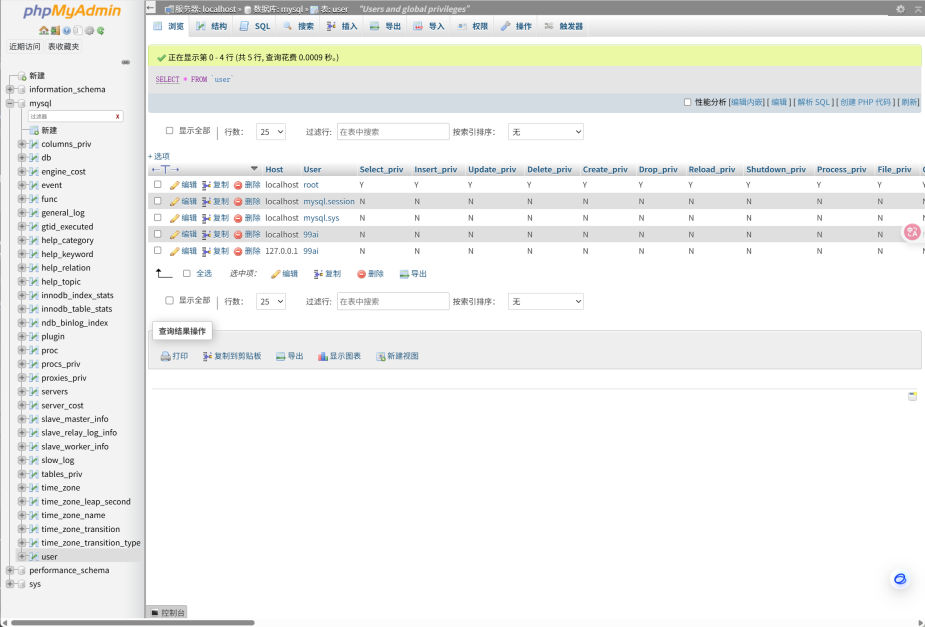Export selected rows below the table

413,274
